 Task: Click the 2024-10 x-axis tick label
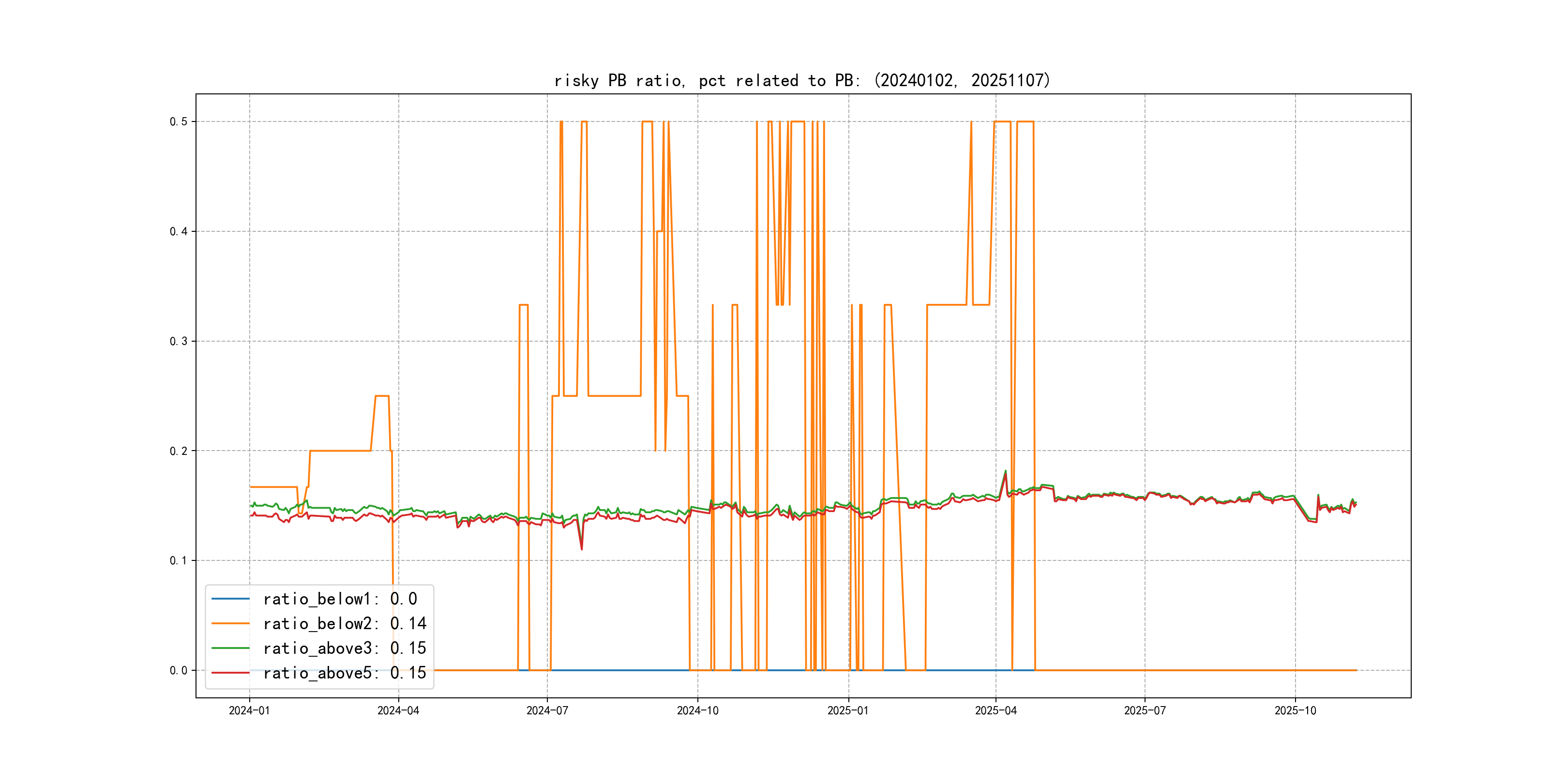(x=697, y=710)
